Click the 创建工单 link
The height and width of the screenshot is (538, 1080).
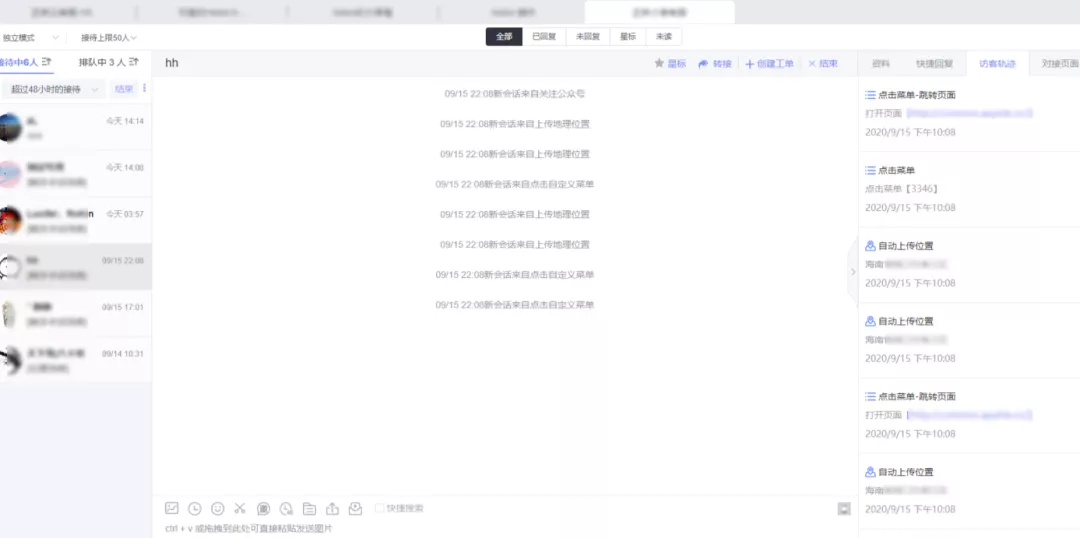click(775, 63)
